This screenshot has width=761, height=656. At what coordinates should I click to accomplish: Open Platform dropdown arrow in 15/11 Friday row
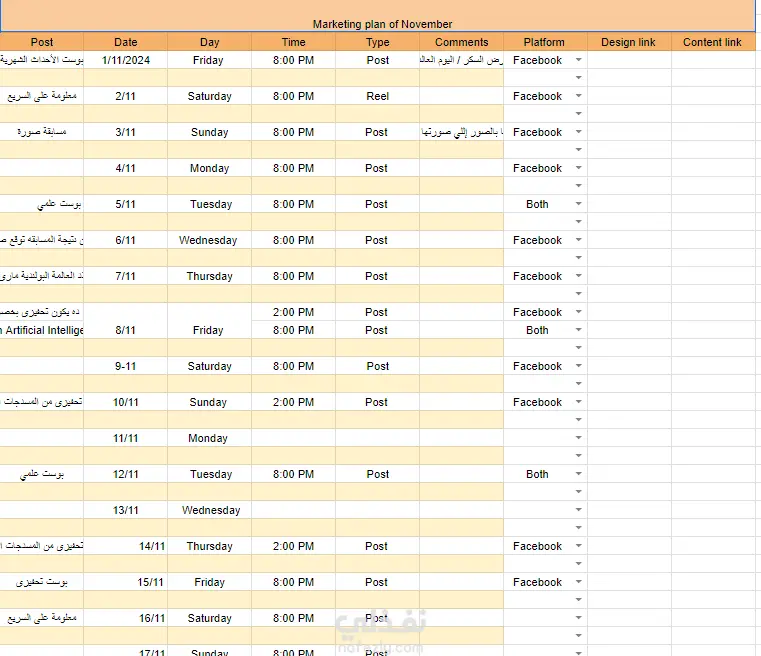click(579, 582)
